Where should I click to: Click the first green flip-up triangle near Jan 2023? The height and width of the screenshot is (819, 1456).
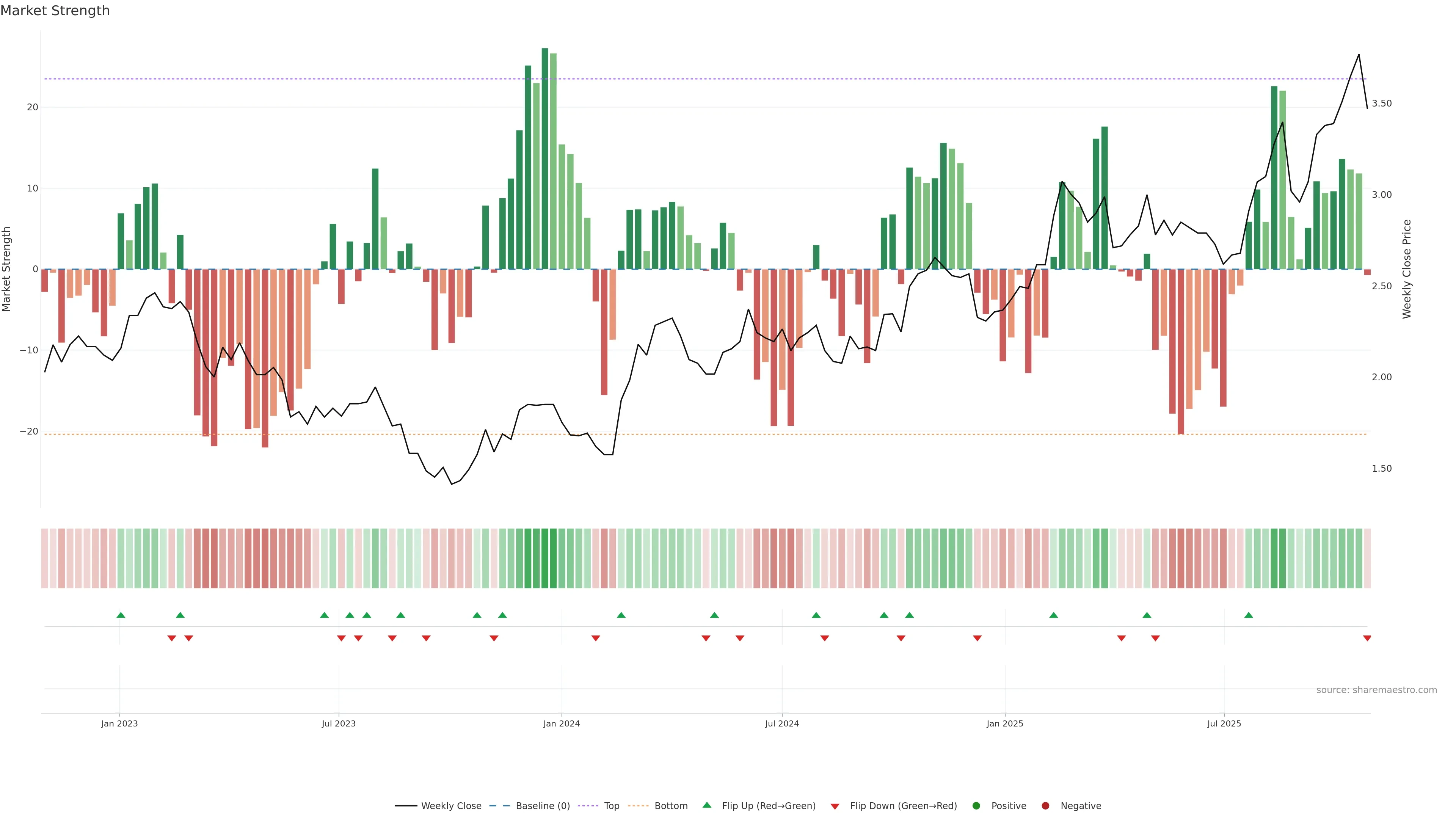pos(121,615)
